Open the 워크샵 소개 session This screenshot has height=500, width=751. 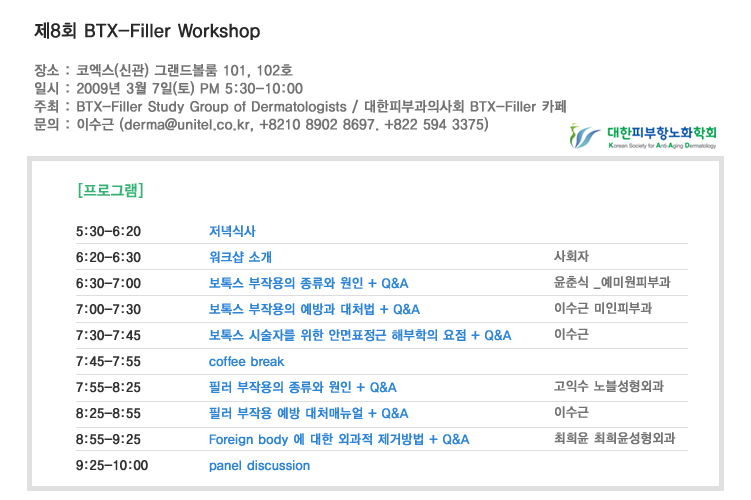click(240, 257)
